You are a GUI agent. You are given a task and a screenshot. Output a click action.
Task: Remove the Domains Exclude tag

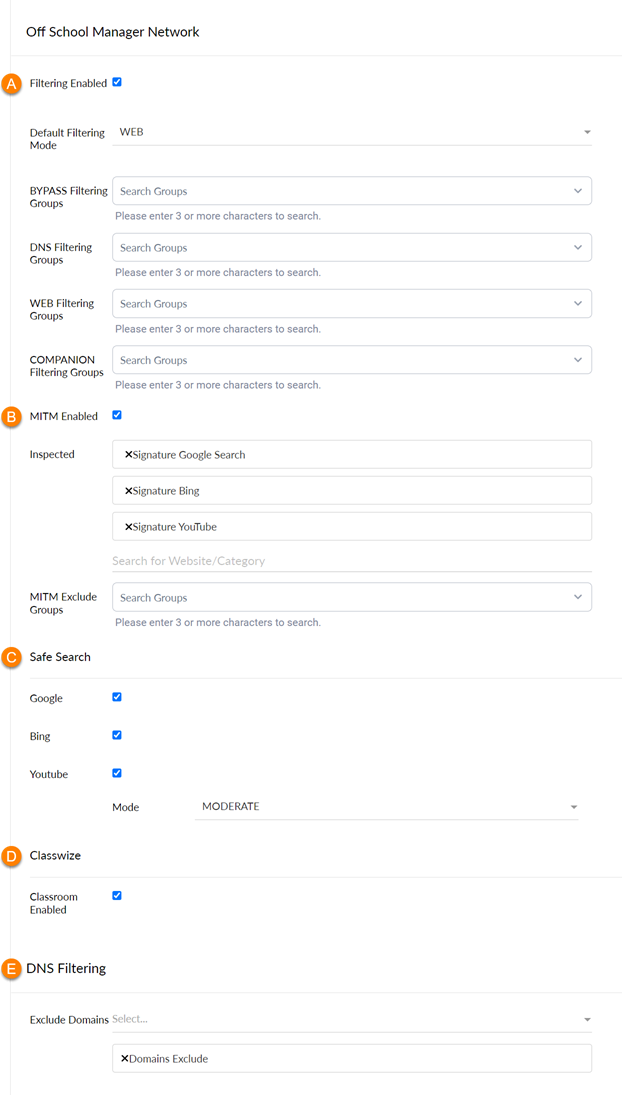[x=125, y=1059]
